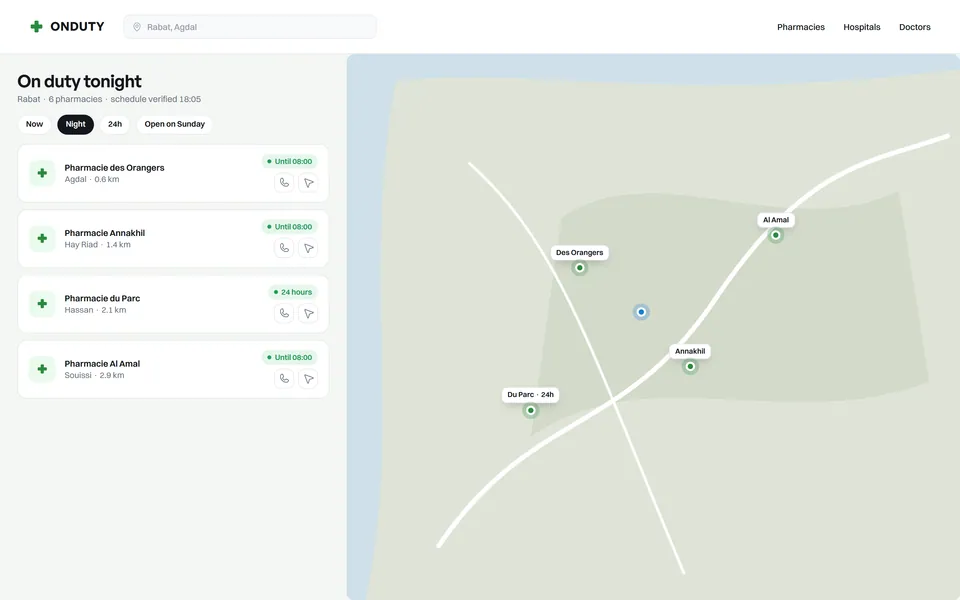This screenshot has width=960, height=600.
Task: Get directions to Pharmacie Annakhil
Action: point(309,248)
